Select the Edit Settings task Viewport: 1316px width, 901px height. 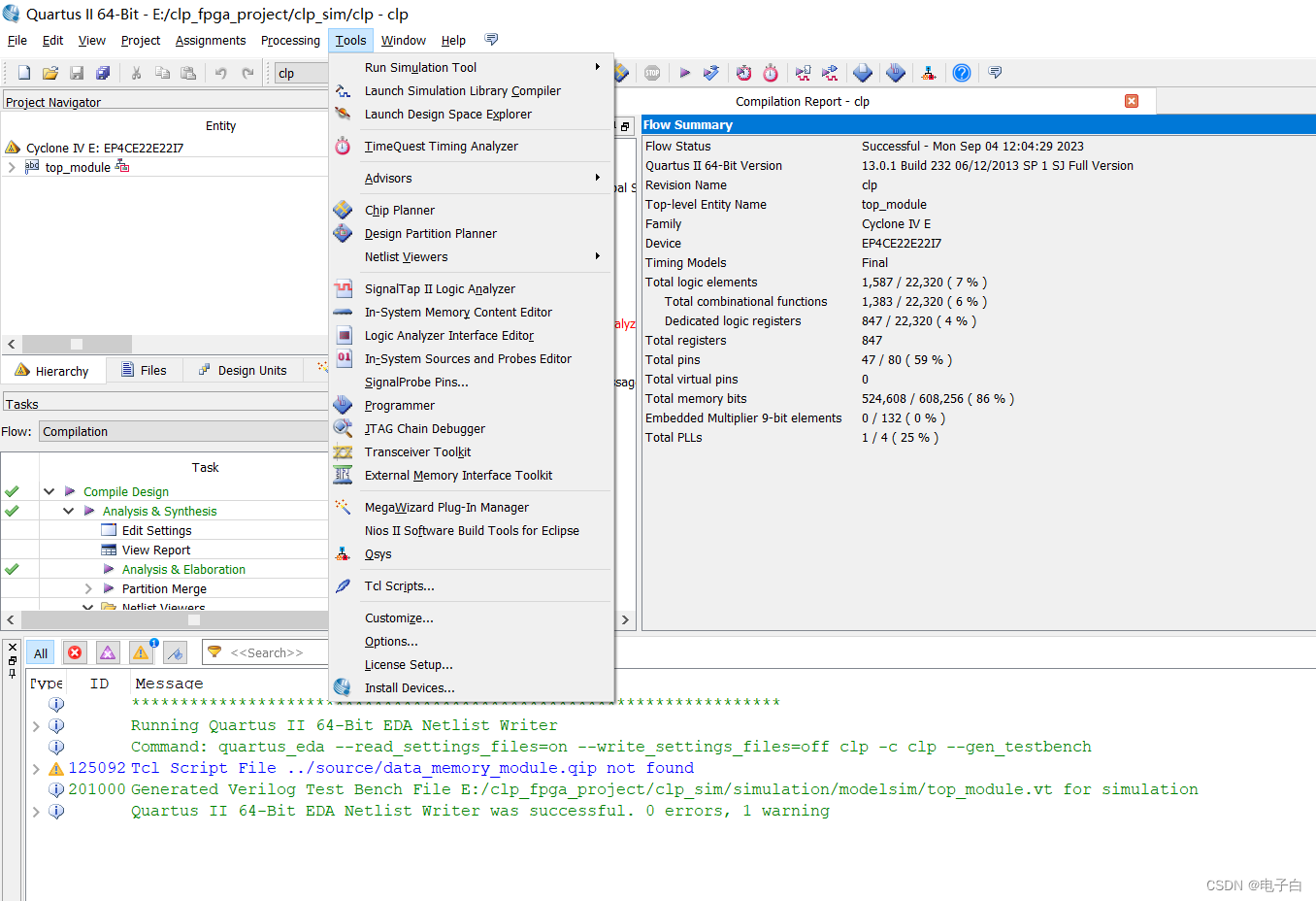click(x=157, y=530)
